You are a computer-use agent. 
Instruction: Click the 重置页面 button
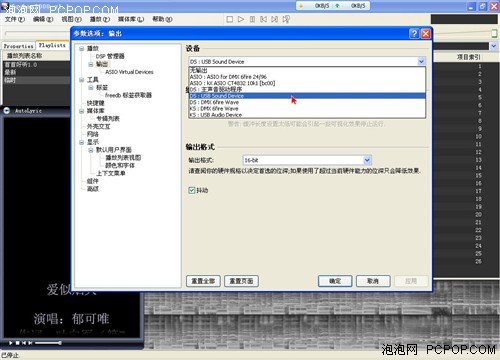(x=241, y=281)
